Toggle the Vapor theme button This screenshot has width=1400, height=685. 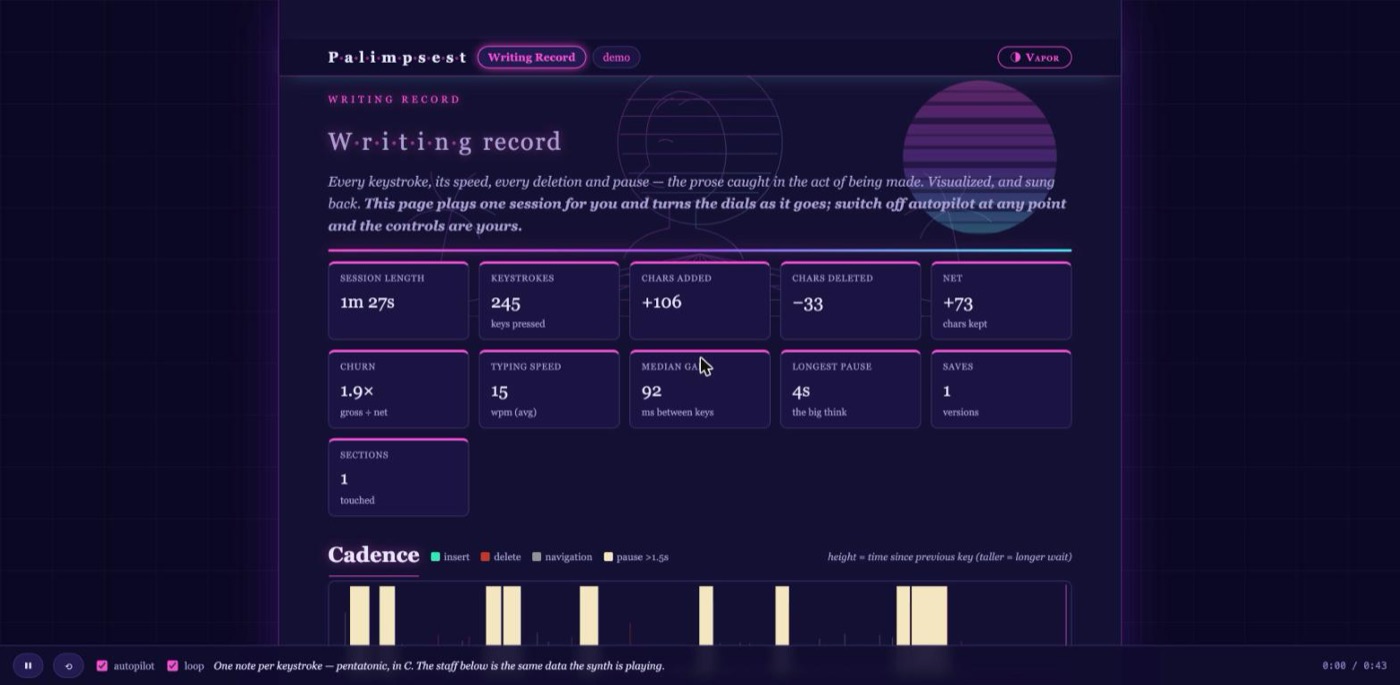1034,57
